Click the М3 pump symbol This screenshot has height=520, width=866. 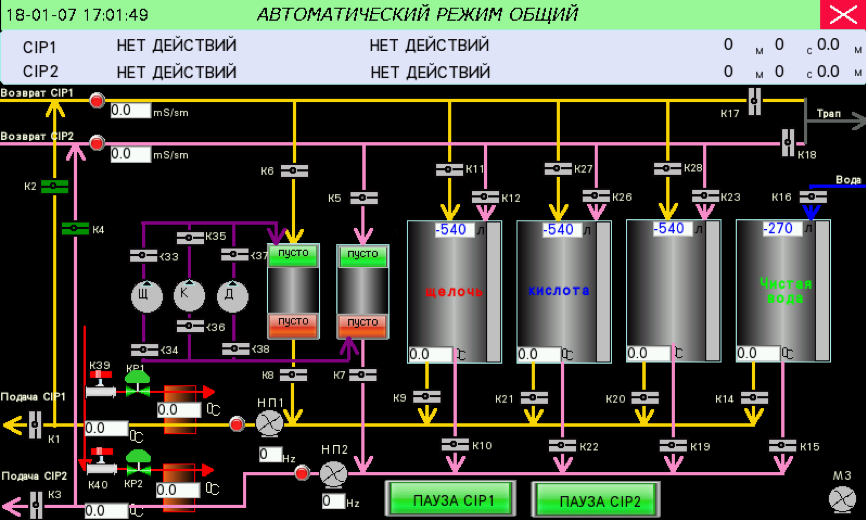842,498
